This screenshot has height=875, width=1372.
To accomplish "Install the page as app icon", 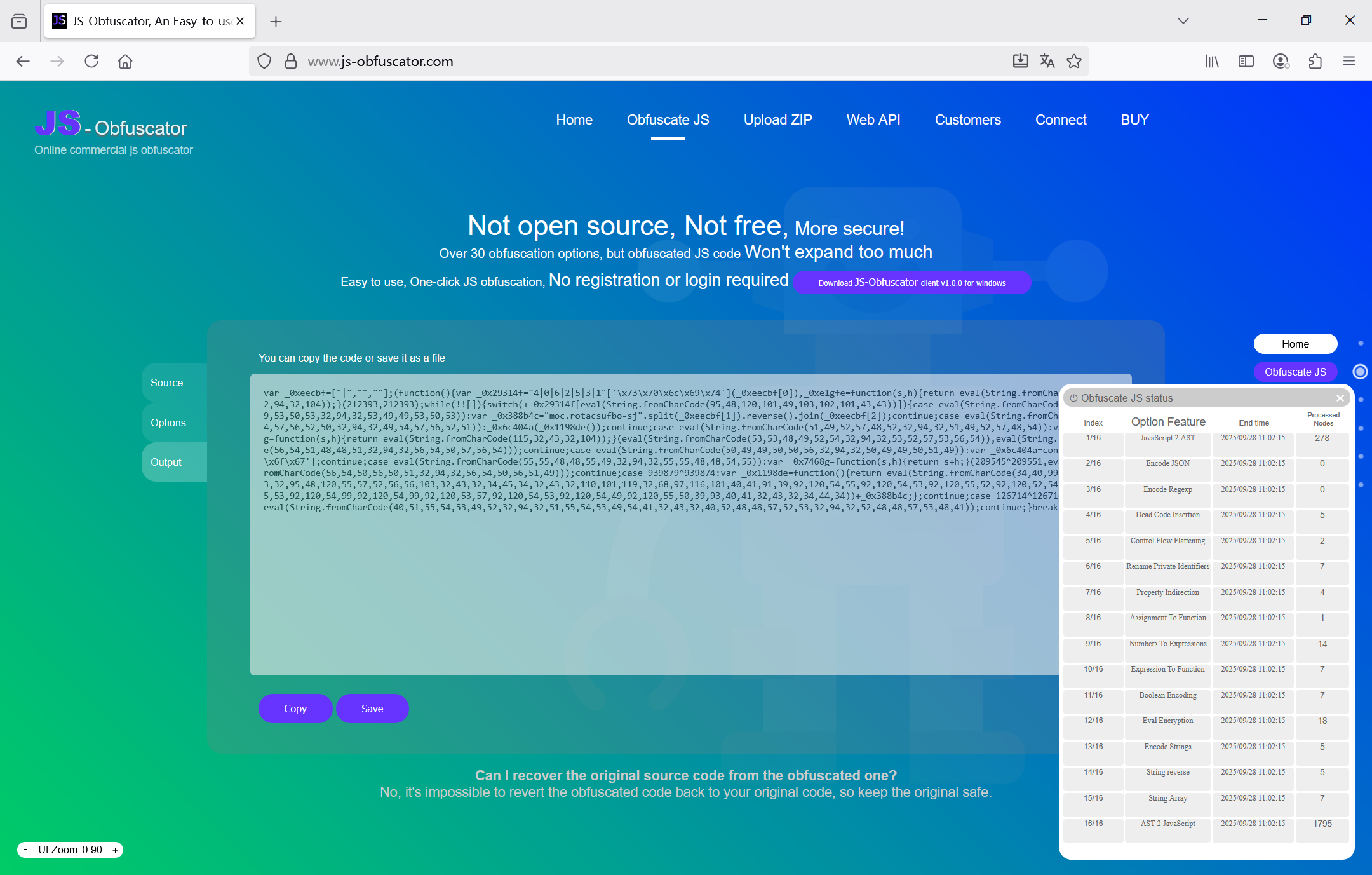I will [1020, 61].
